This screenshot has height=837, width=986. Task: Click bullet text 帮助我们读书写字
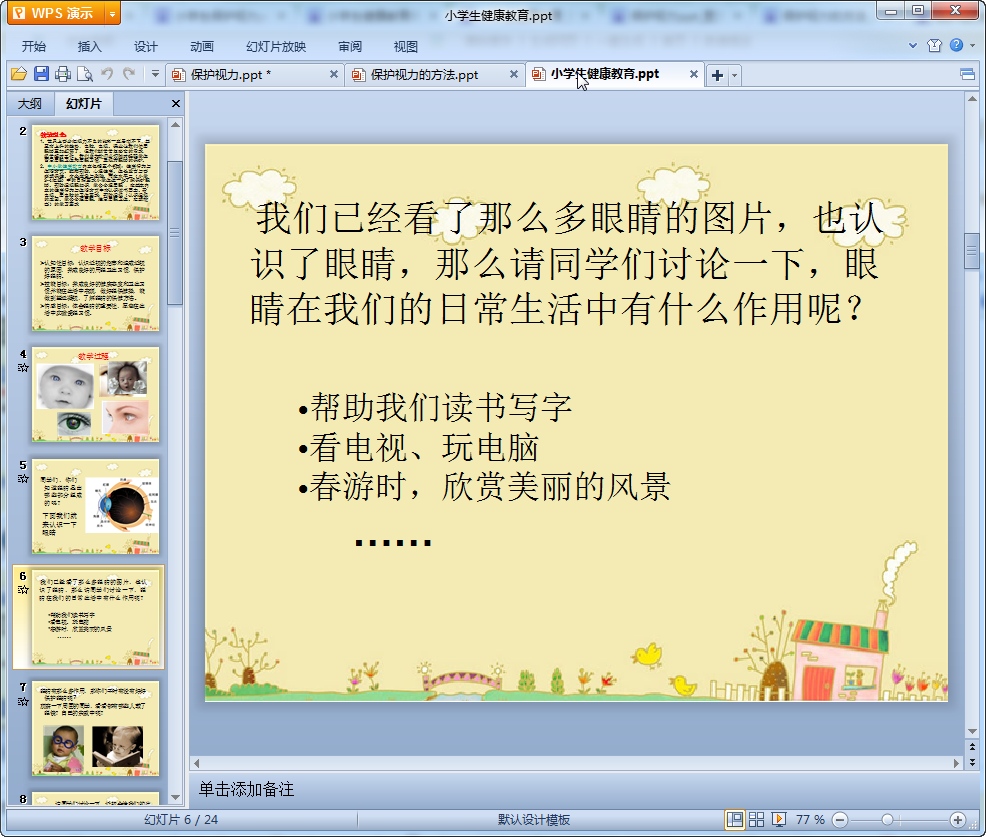coord(441,407)
